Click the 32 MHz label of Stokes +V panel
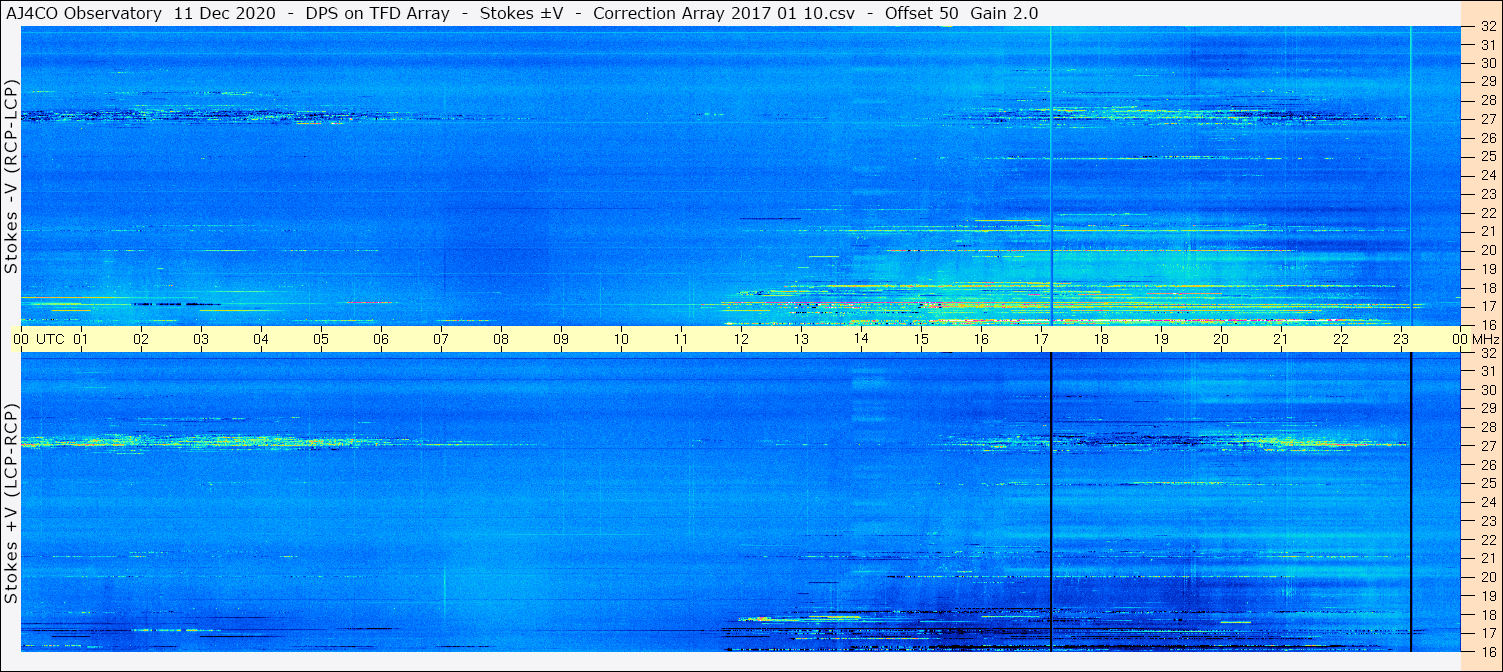 coord(1488,353)
